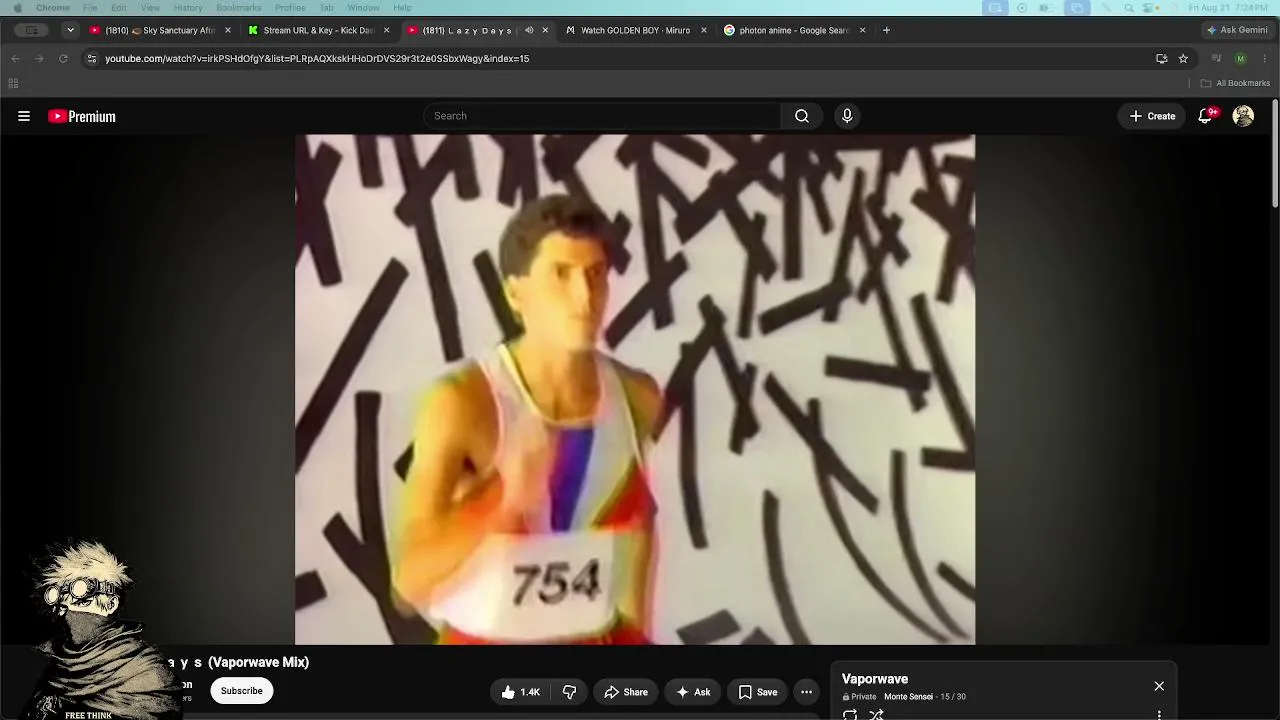Click the page vertical scrollbar

pyautogui.click(x=1275, y=155)
